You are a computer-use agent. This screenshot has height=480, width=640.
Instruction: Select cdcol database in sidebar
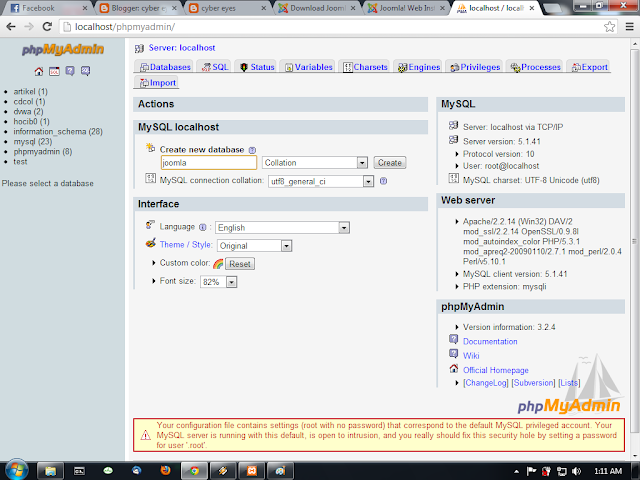tap(29, 101)
